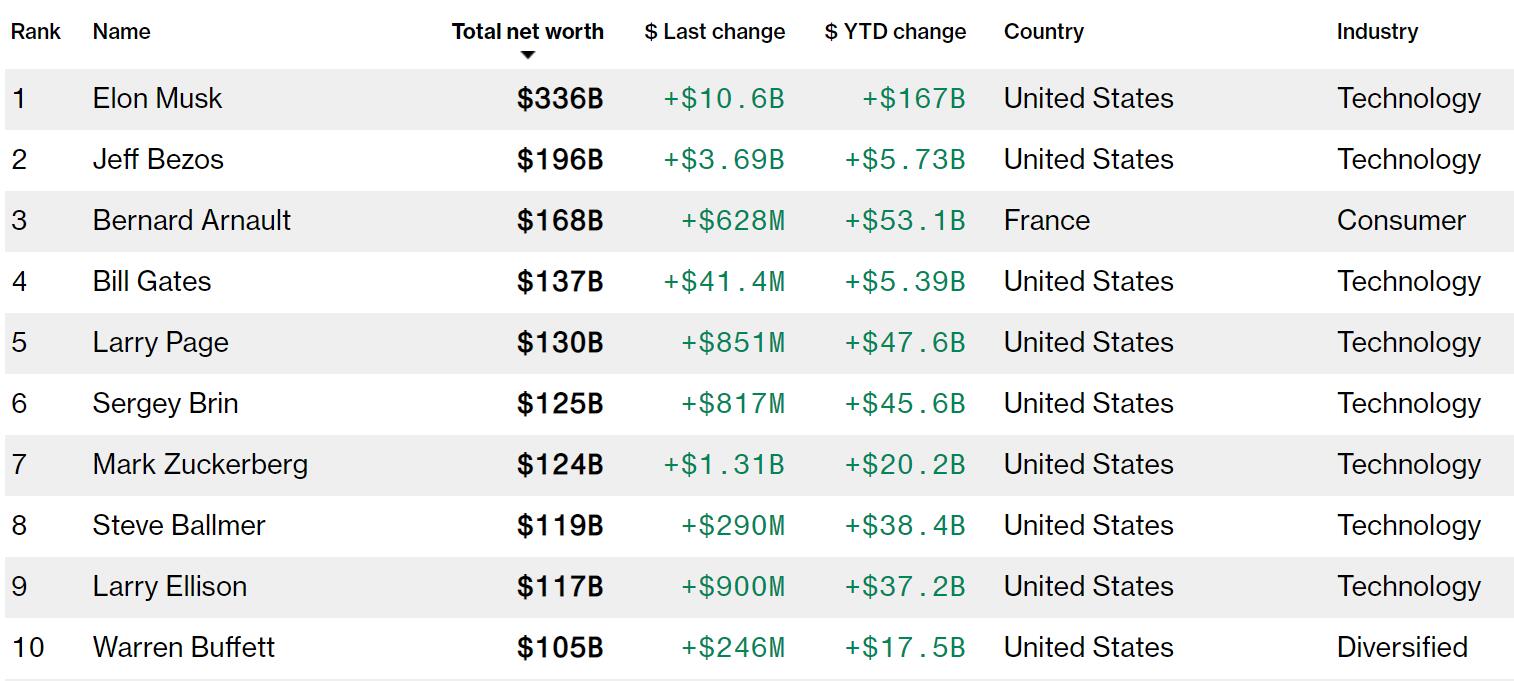View Bill Gates profile
The width and height of the screenshot is (1514, 681).
click(x=152, y=282)
